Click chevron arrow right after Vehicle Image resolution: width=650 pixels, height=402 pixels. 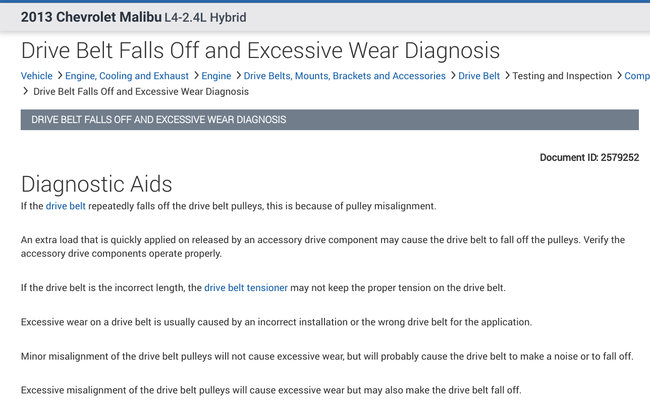(x=60, y=76)
